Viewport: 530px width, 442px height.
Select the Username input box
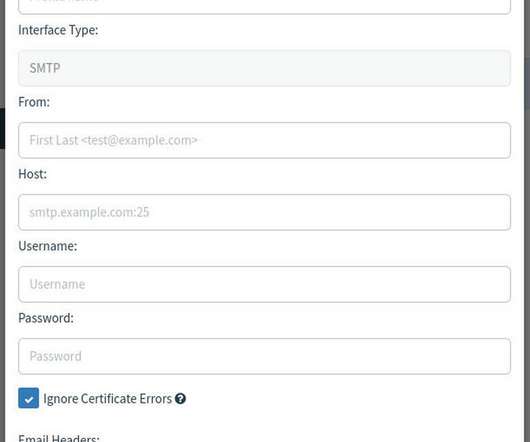[264, 284]
